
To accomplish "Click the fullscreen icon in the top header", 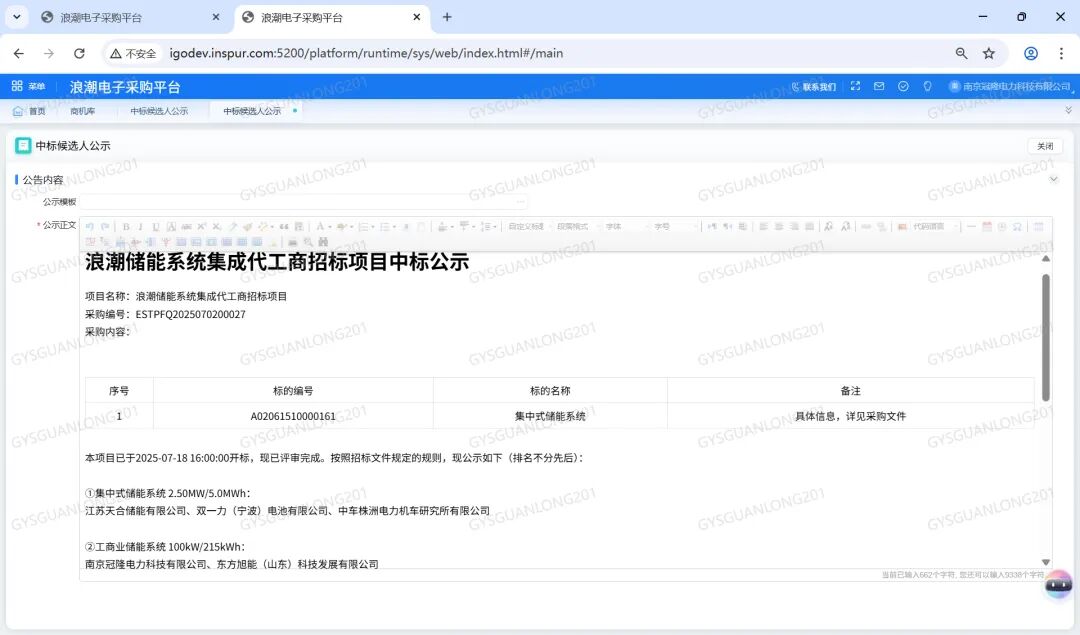I will point(855,86).
